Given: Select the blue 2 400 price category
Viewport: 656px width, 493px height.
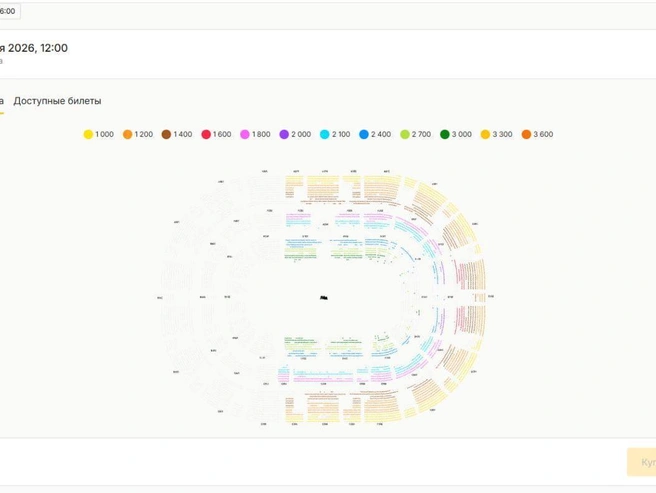Looking at the screenshot, I should pyautogui.click(x=365, y=134).
